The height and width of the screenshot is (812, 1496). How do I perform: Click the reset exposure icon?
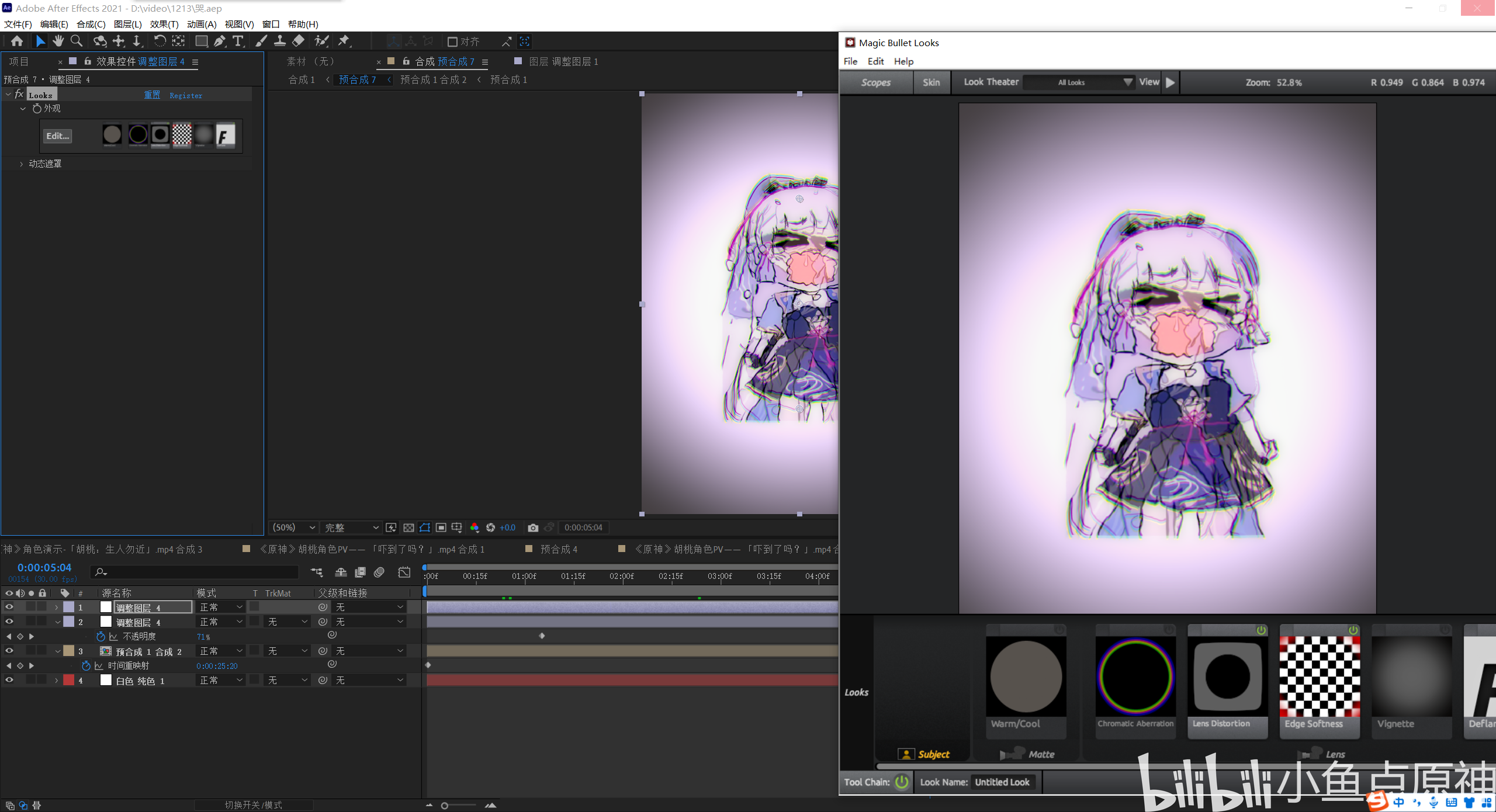click(x=490, y=528)
